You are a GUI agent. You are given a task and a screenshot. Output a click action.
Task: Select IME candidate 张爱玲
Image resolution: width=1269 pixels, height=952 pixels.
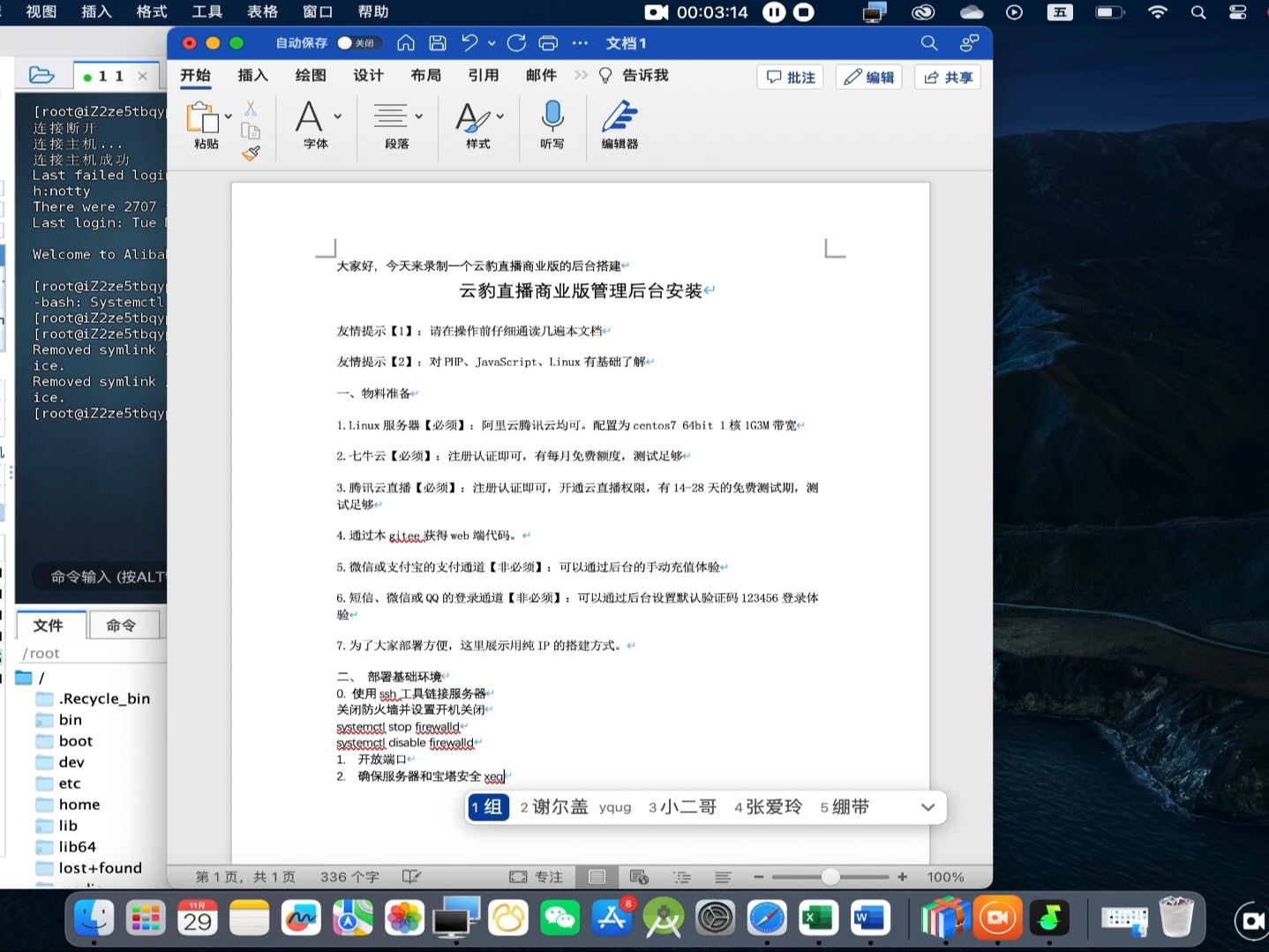coord(768,807)
